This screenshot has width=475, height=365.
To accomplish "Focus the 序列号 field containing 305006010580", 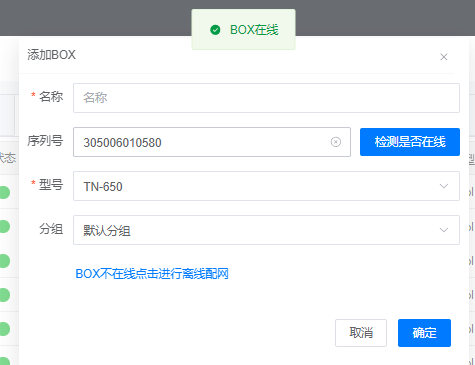I will click(212, 142).
